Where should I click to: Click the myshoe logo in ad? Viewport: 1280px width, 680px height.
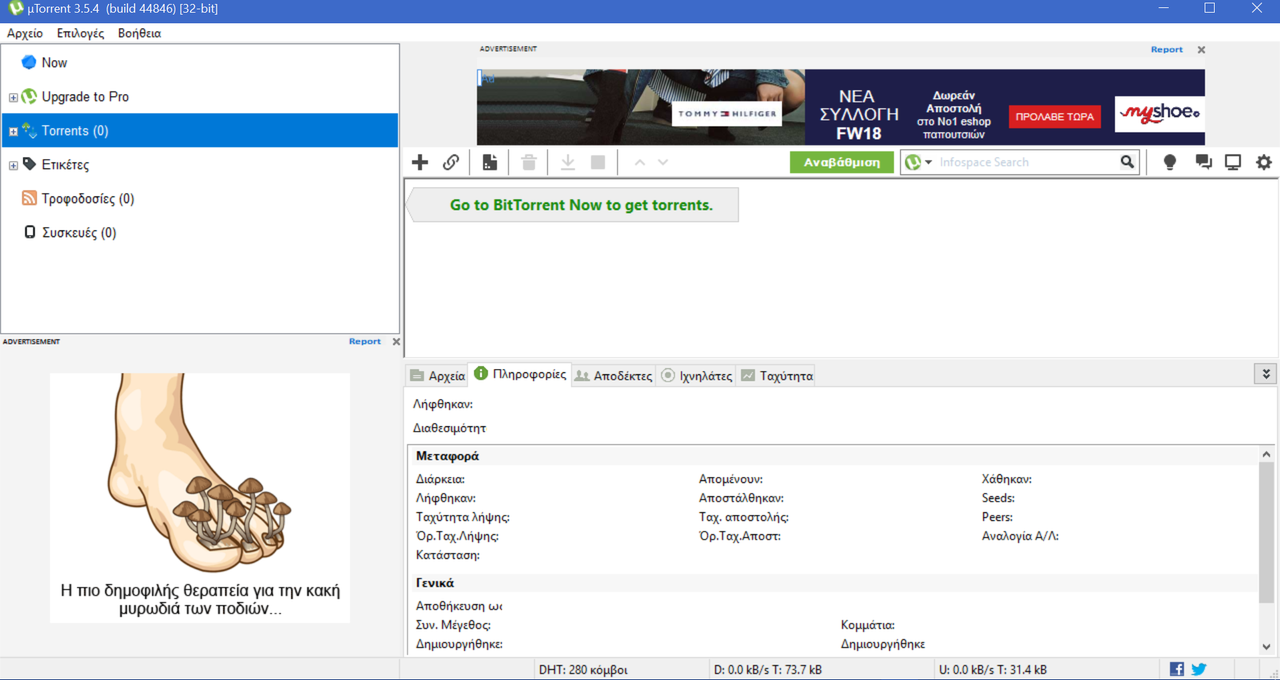point(1159,113)
